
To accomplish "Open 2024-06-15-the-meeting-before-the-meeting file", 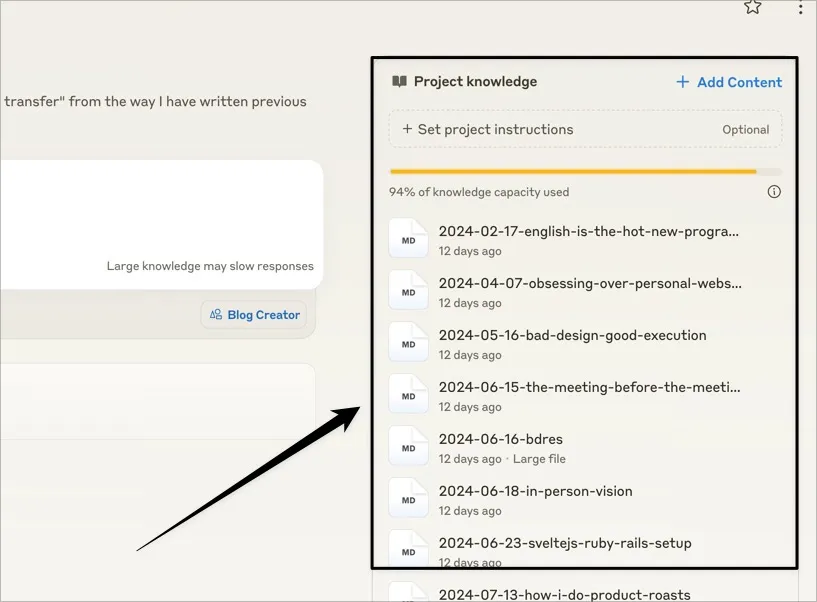I will tap(589, 387).
